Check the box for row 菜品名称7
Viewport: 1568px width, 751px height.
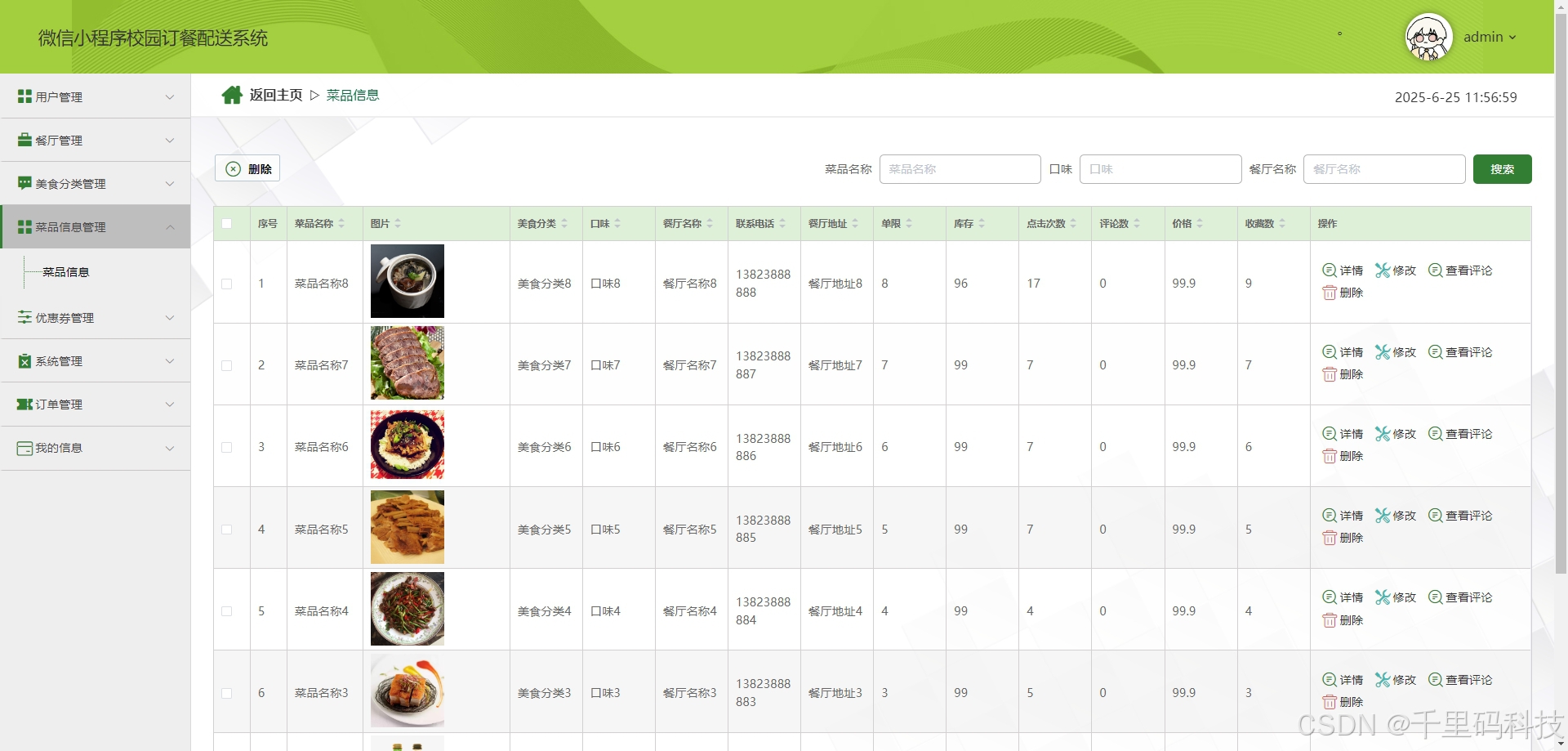tap(227, 365)
